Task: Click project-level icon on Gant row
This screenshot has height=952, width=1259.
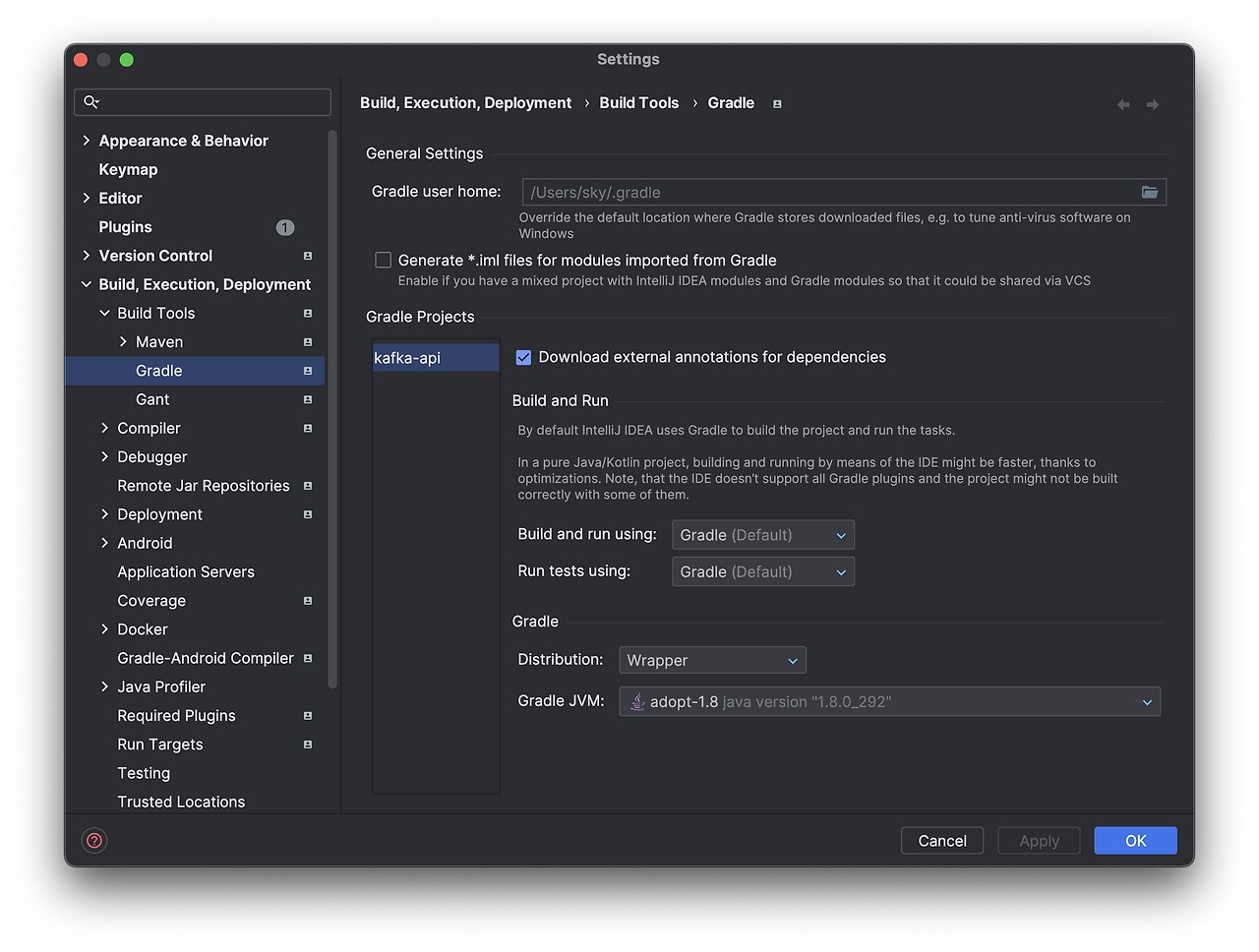Action: click(308, 399)
